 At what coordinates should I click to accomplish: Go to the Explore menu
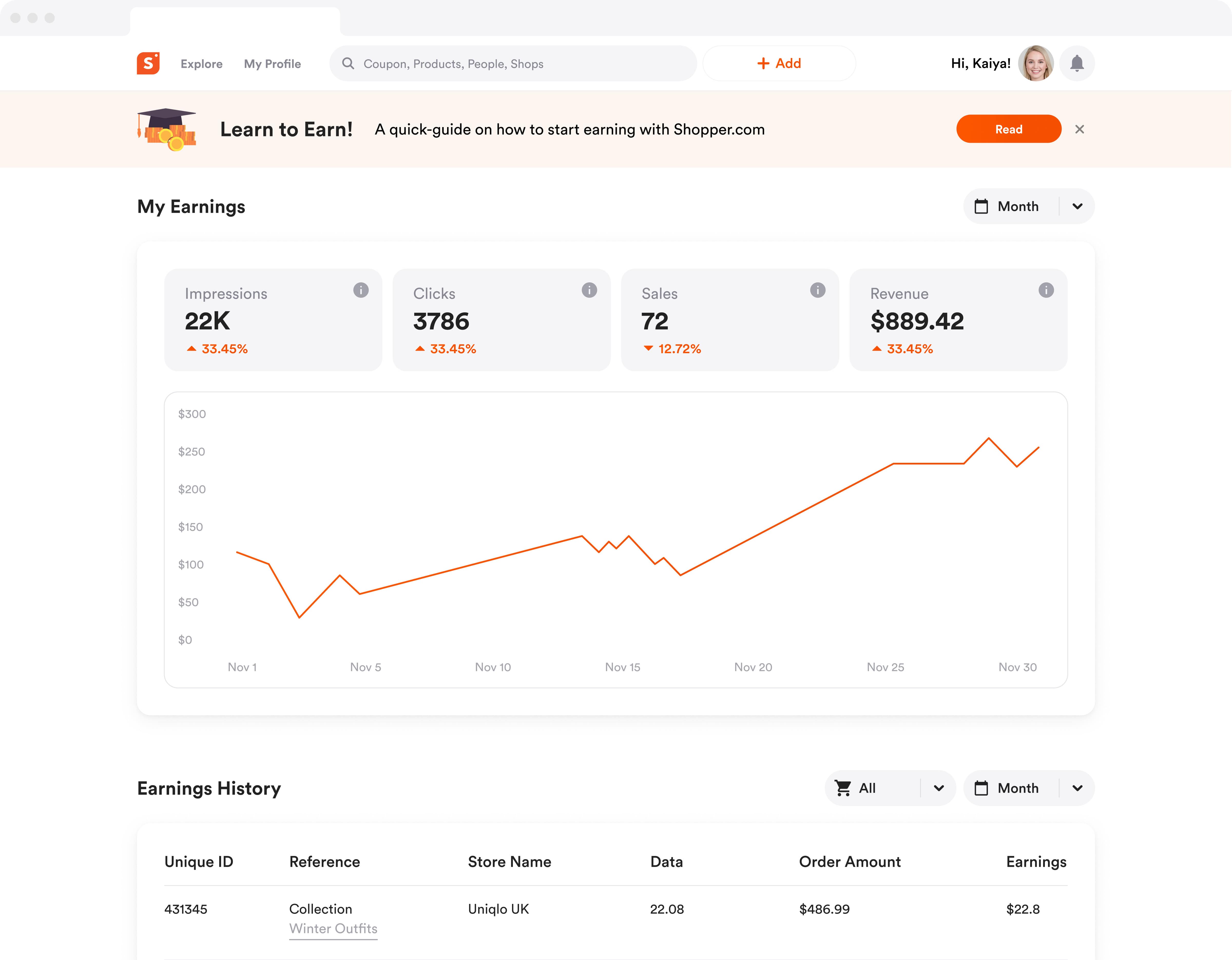(x=201, y=64)
